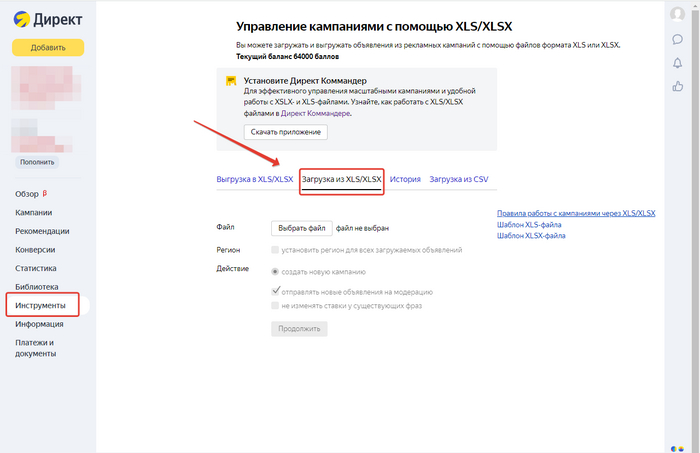700x453 pixels.
Task: Switch to Выгрузка в XLS/XLSX tab
Action: tap(255, 179)
